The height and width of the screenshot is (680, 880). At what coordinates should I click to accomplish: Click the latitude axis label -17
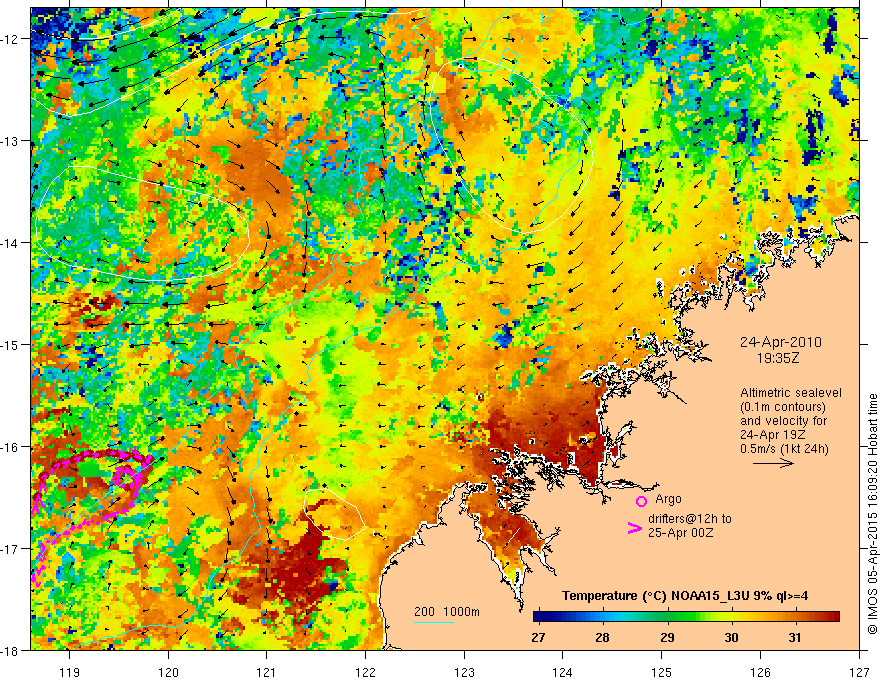coord(11,548)
